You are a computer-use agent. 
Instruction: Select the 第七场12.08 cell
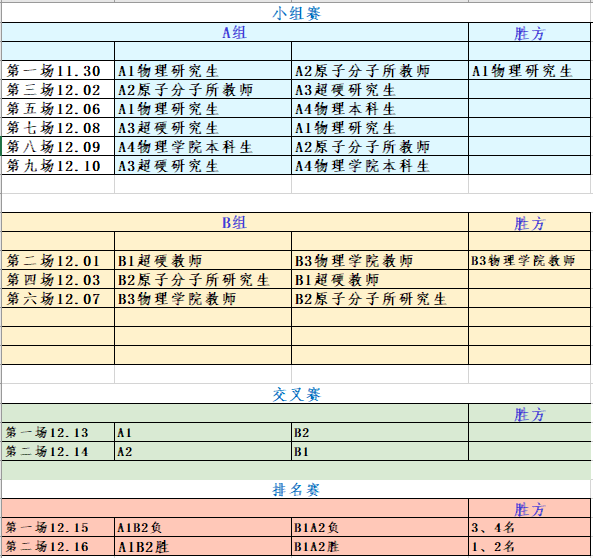coord(58,127)
